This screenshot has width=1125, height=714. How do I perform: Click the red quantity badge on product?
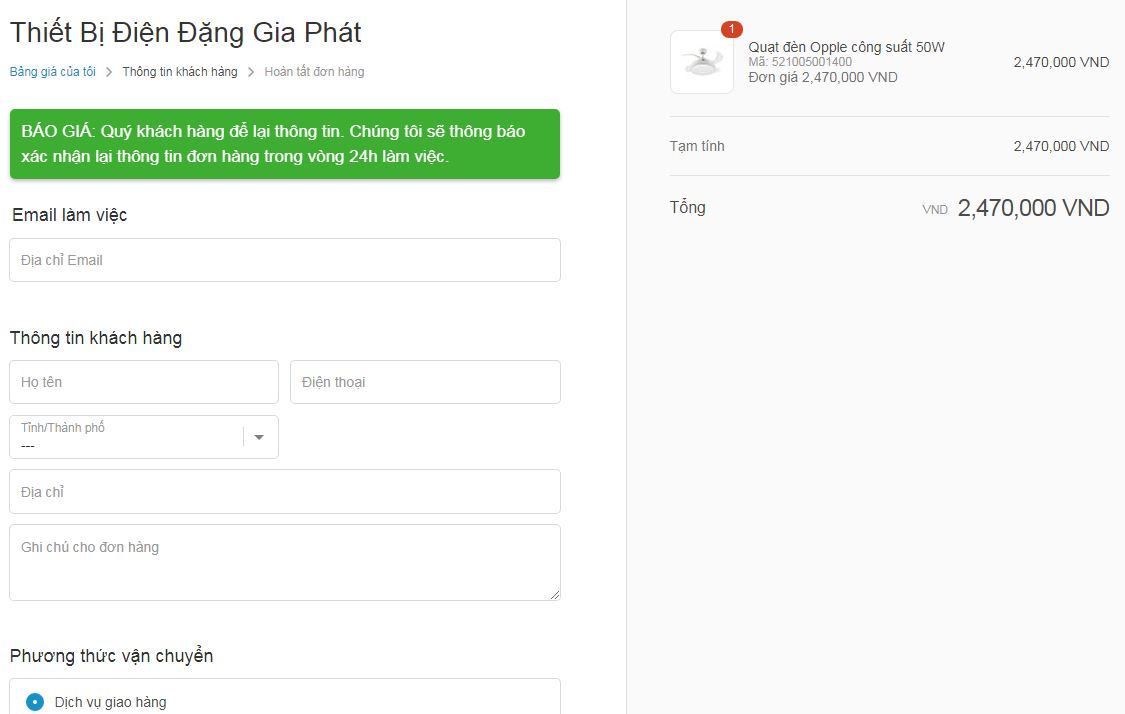point(732,29)
